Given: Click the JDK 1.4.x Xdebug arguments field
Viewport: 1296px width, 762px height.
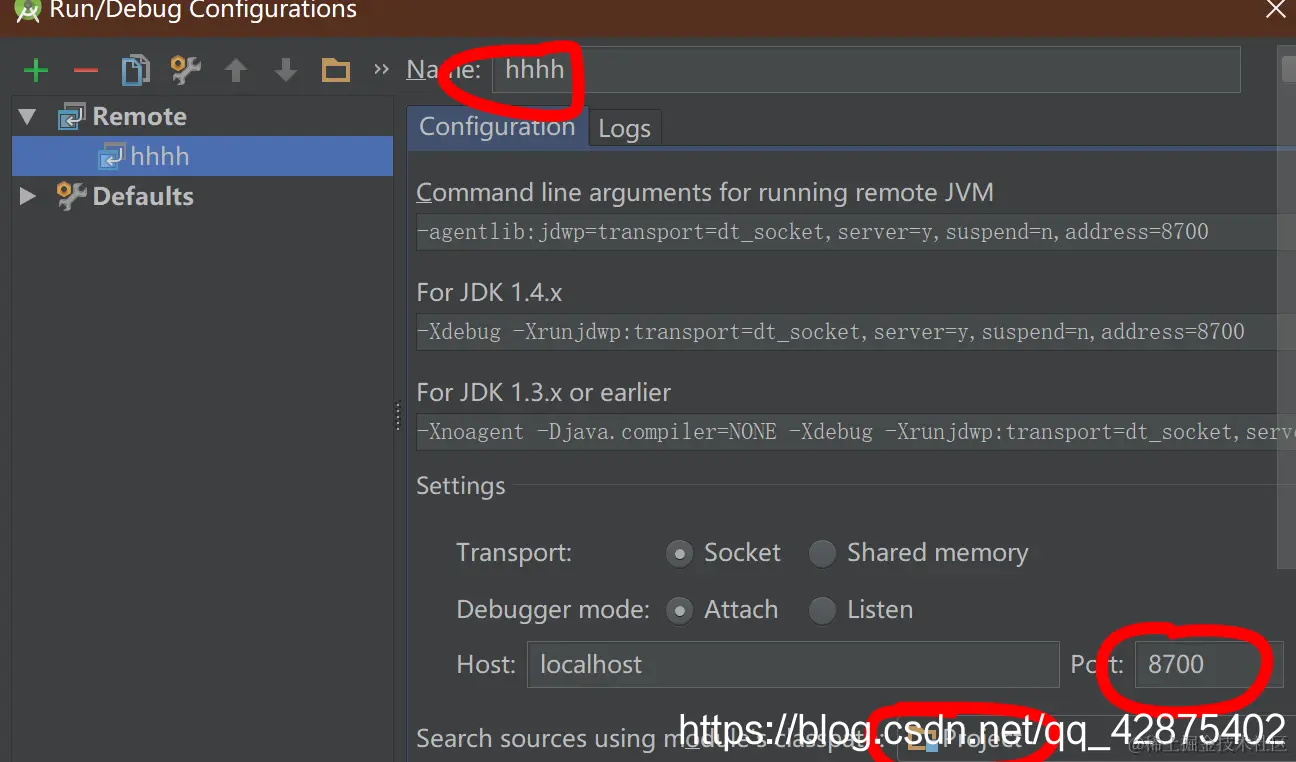Looking at the screenshot, I should 856,332.
